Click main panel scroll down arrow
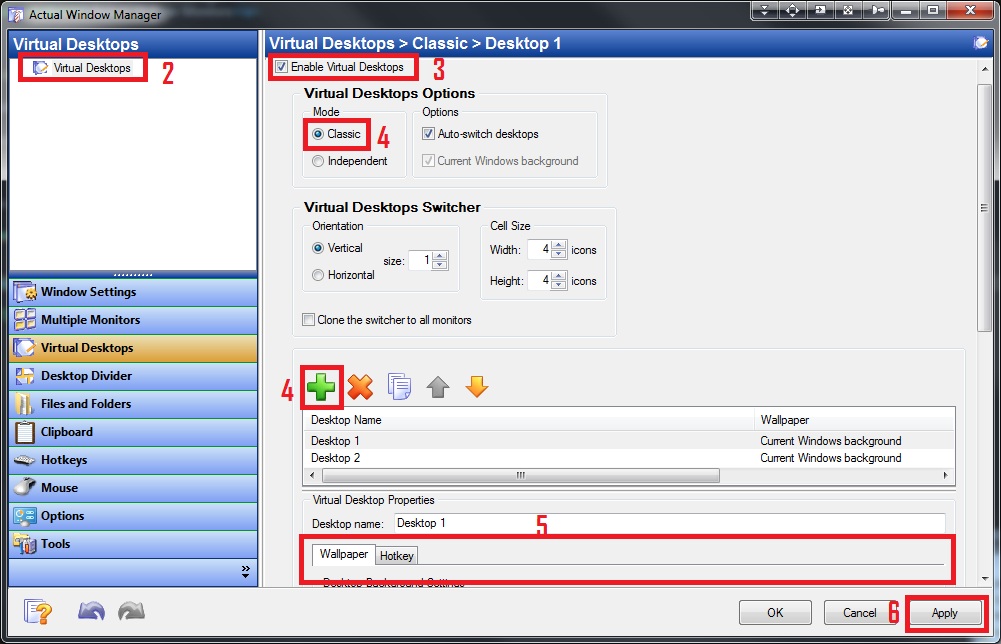 pos(984,578)
